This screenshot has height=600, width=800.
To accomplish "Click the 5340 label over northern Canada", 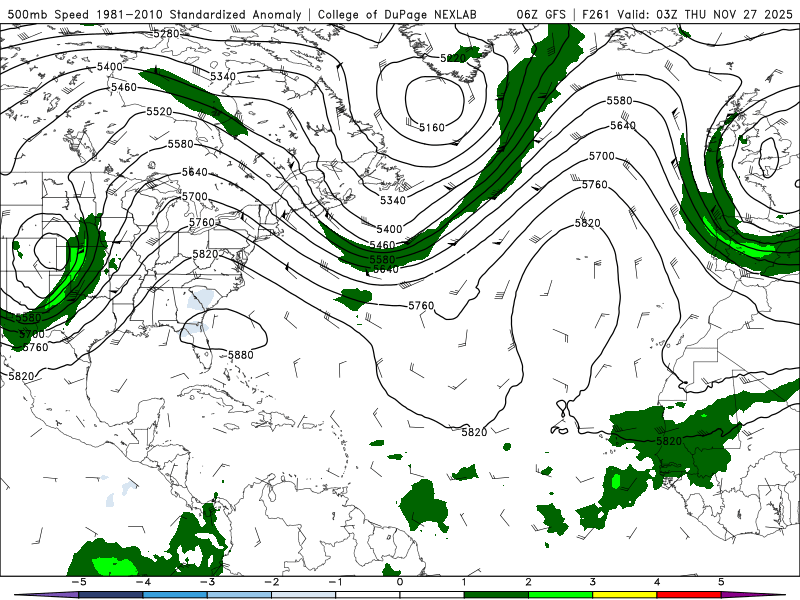I will pos(223,77).
